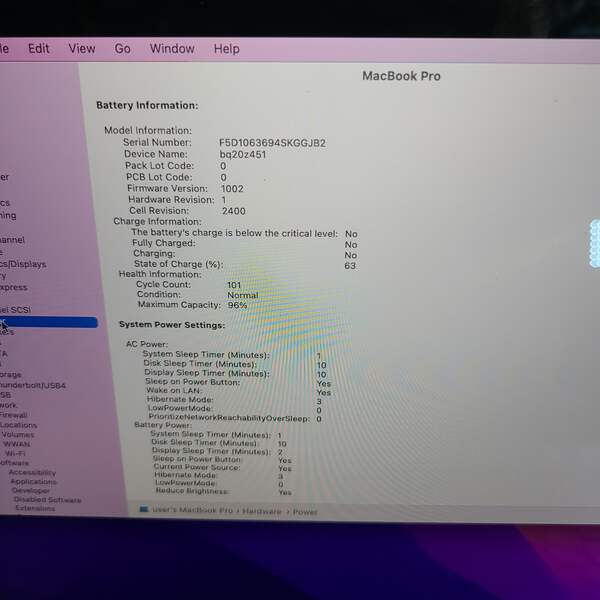The height and width of the screenshot is (600, 600).
Task: Click the MacBook Pro window title
Action: (401, 76)
